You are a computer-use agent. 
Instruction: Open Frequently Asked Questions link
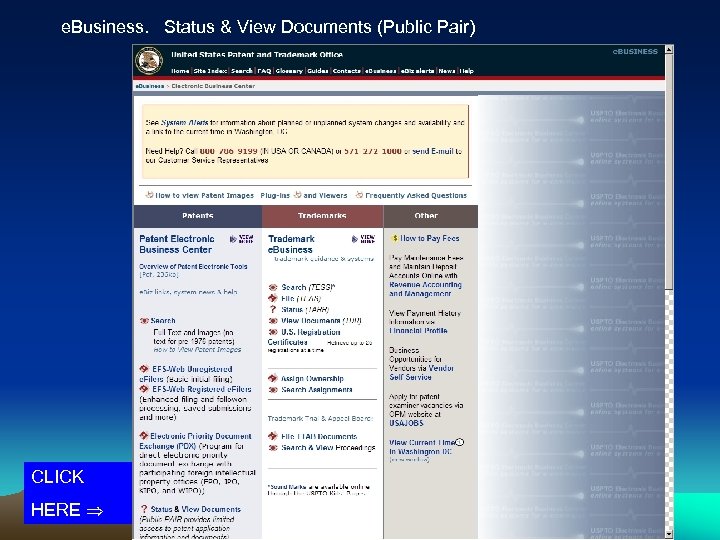pyautogui.click(x=416, y=195)
